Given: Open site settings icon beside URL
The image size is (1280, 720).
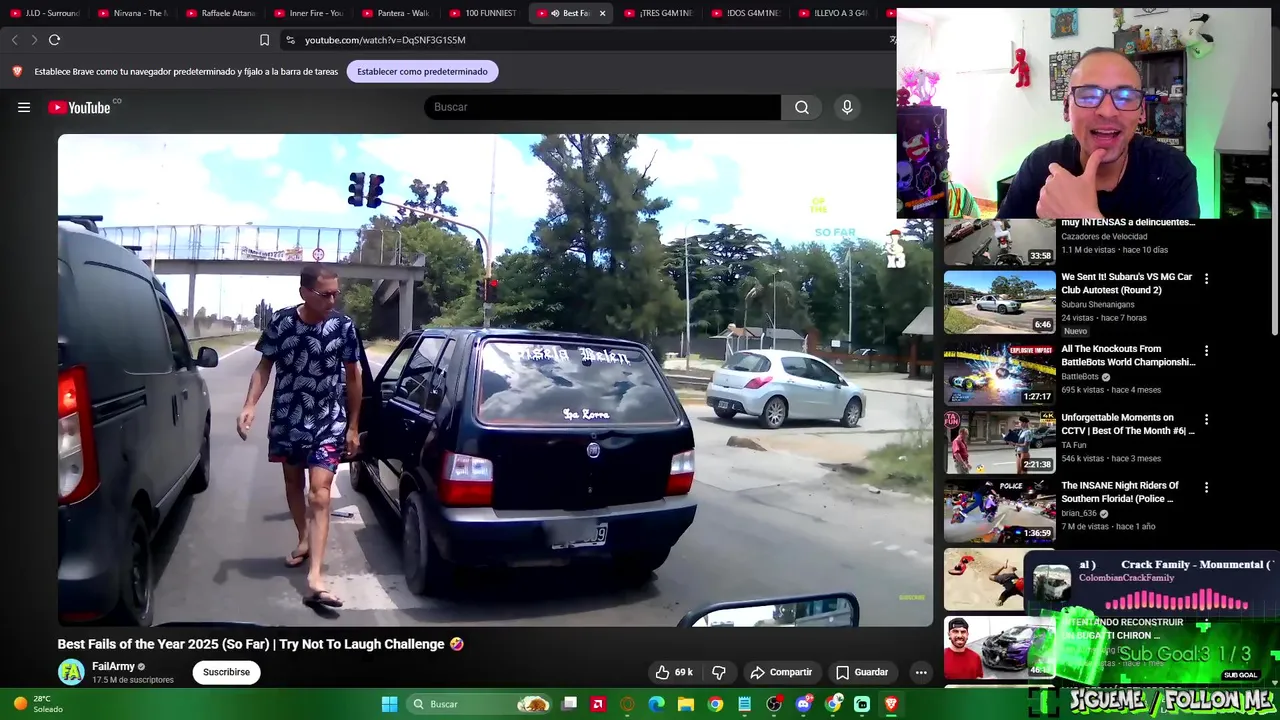Looking at the screenshot, I should (x=290, y=40).
